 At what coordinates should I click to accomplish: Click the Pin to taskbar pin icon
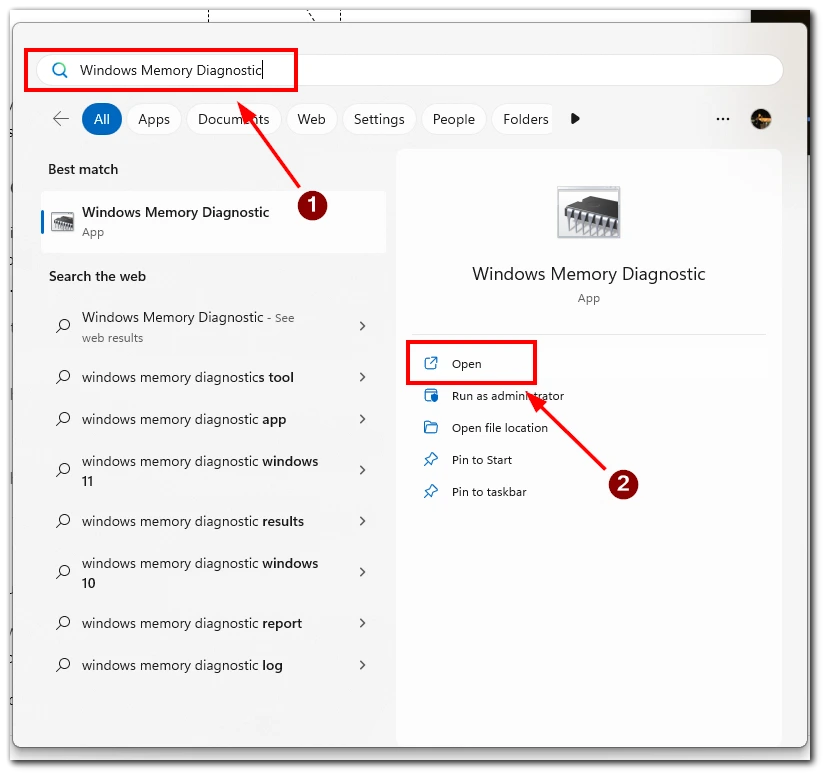[431, 492]
